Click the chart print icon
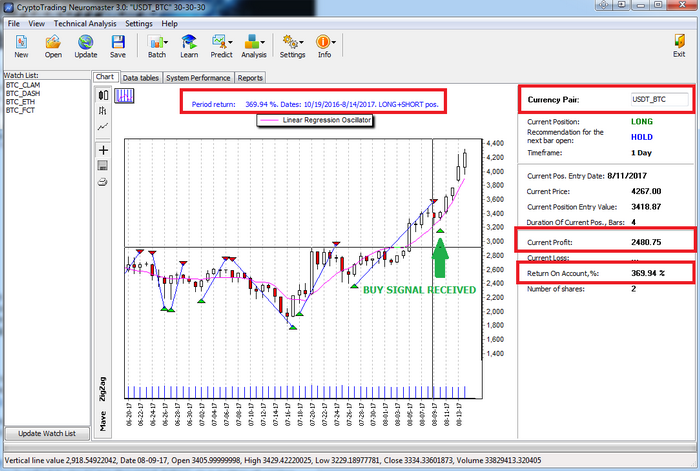The image size is (700, 471). (103, 182)
